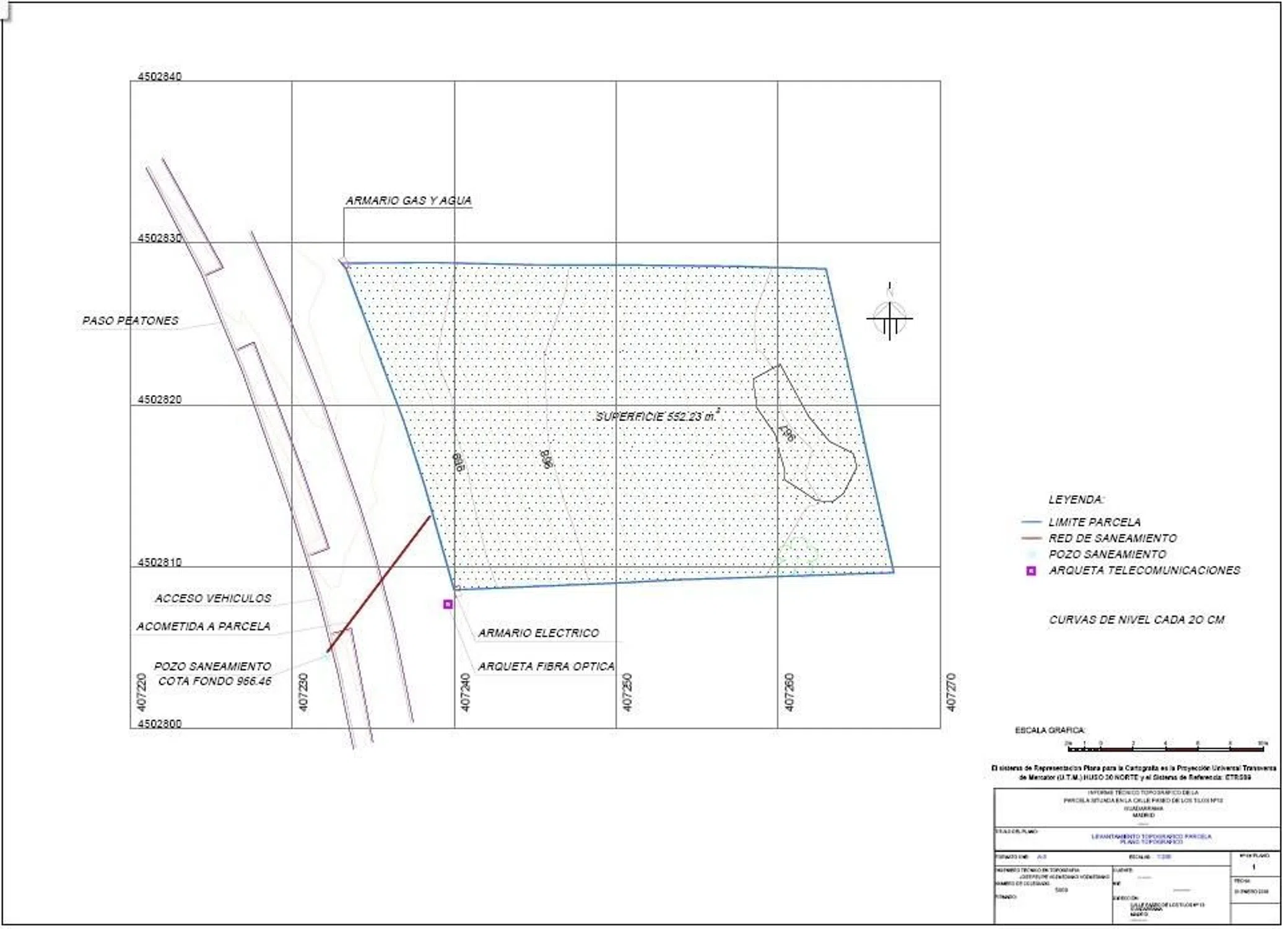Click the magenta telecom arqueta square on the plan
The image size is (1288, 929).
pos(448,604)
